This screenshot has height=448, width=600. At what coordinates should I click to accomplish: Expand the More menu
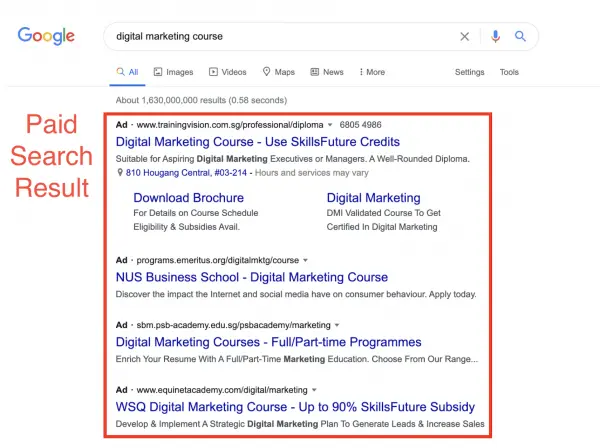click(x=372, y=72)
